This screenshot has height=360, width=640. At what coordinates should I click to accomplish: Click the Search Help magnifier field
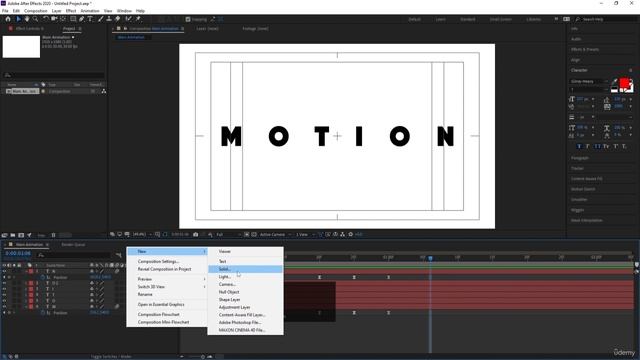click(x=607, y=19)
